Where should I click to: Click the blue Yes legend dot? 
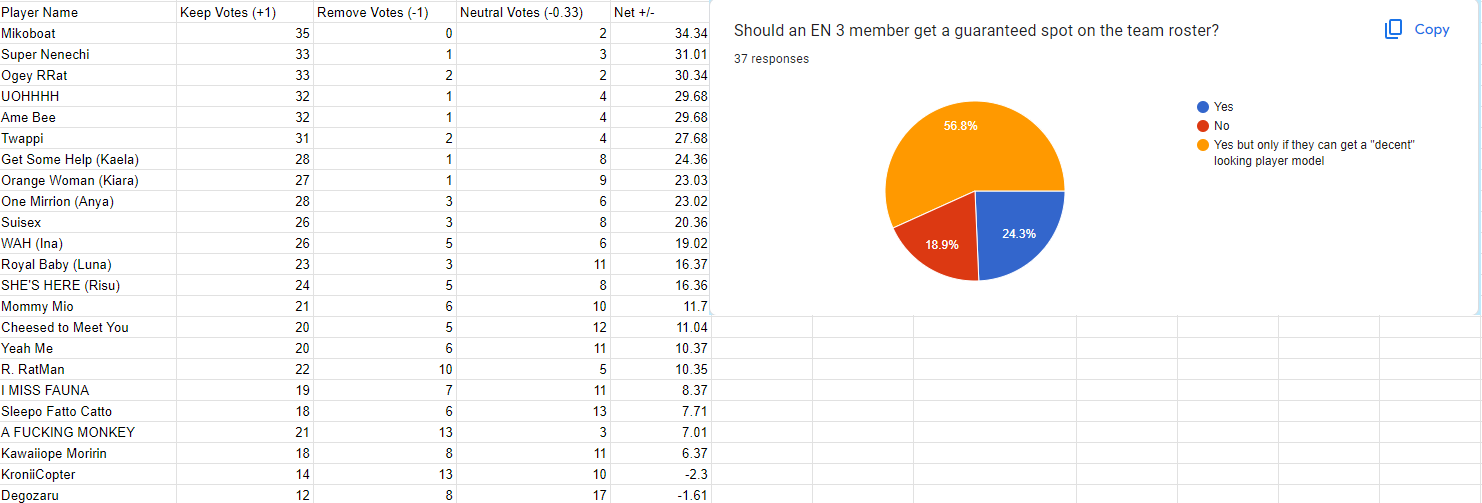pos(1203,107)
